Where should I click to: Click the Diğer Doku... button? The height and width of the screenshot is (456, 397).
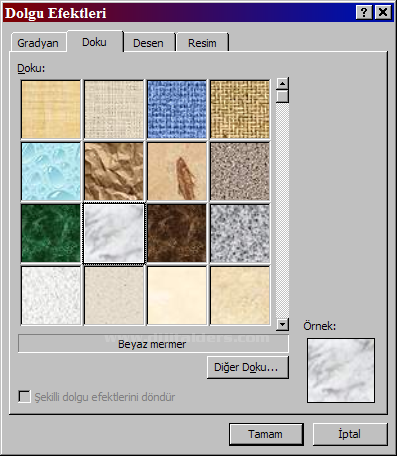point(247,367)
